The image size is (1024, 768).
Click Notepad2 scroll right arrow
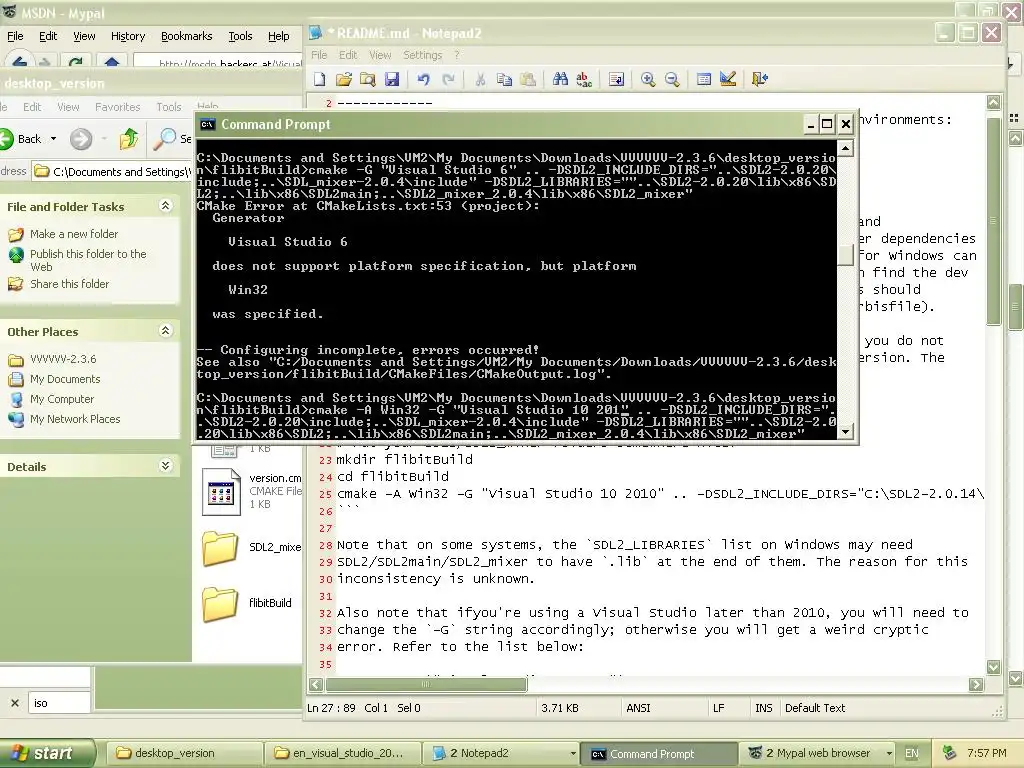coord(976,684)
